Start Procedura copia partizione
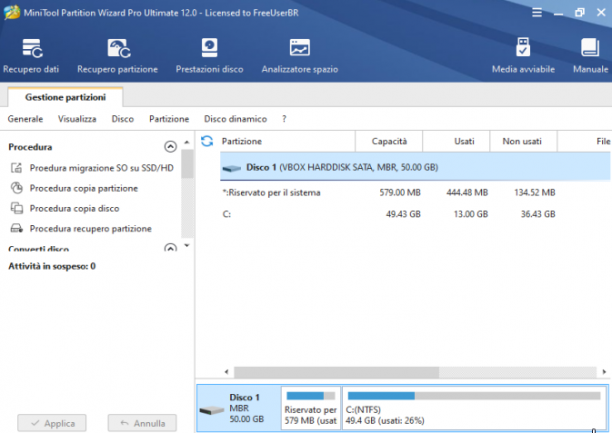612x433 pixels. 84,188
